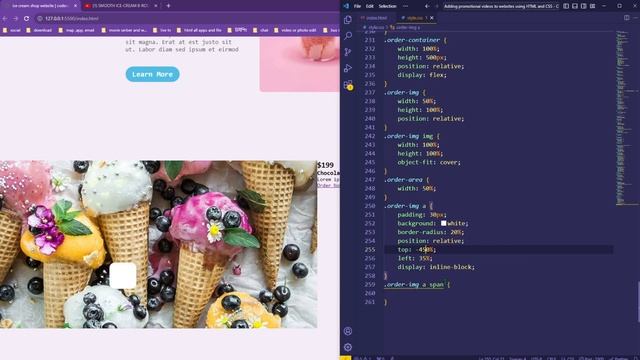Viewport: 640px width, 360px height.
Task: Go back using VS Code navigation arrow
Action: coord(427,6)
